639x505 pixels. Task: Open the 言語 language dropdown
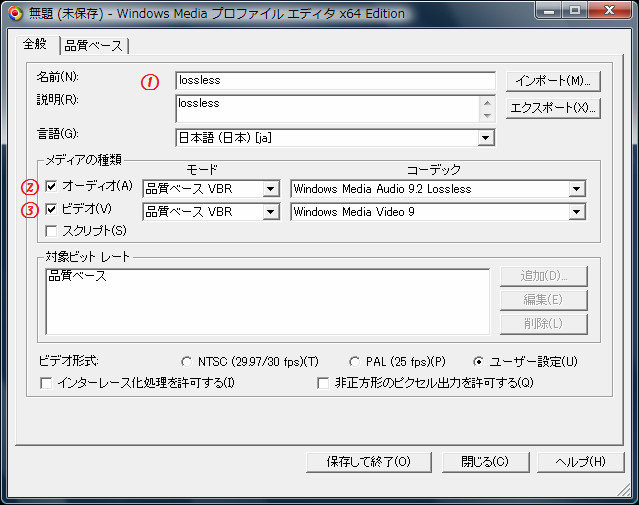(x=486, y=138)
